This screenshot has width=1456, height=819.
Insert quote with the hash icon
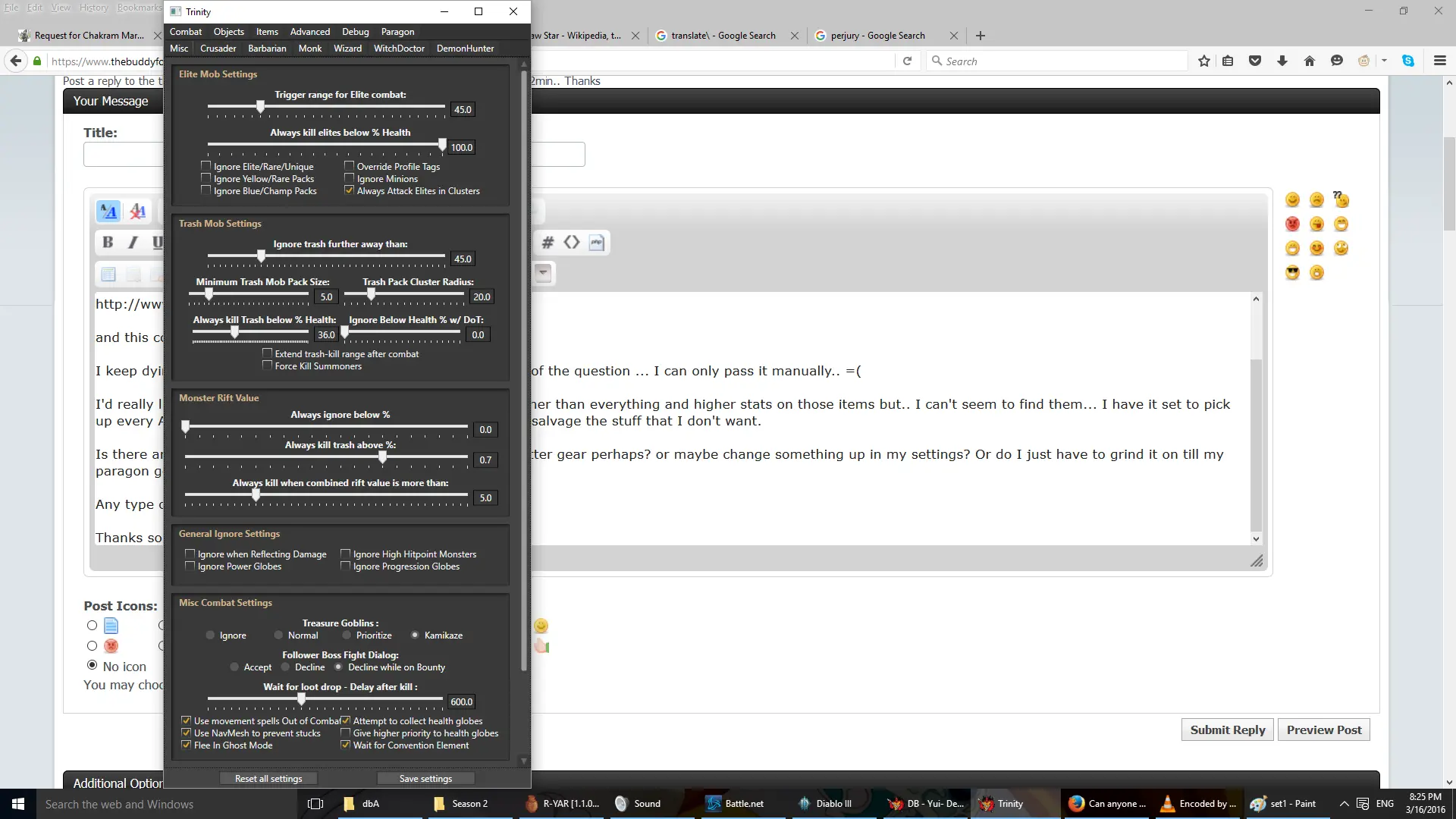point(548,243)
